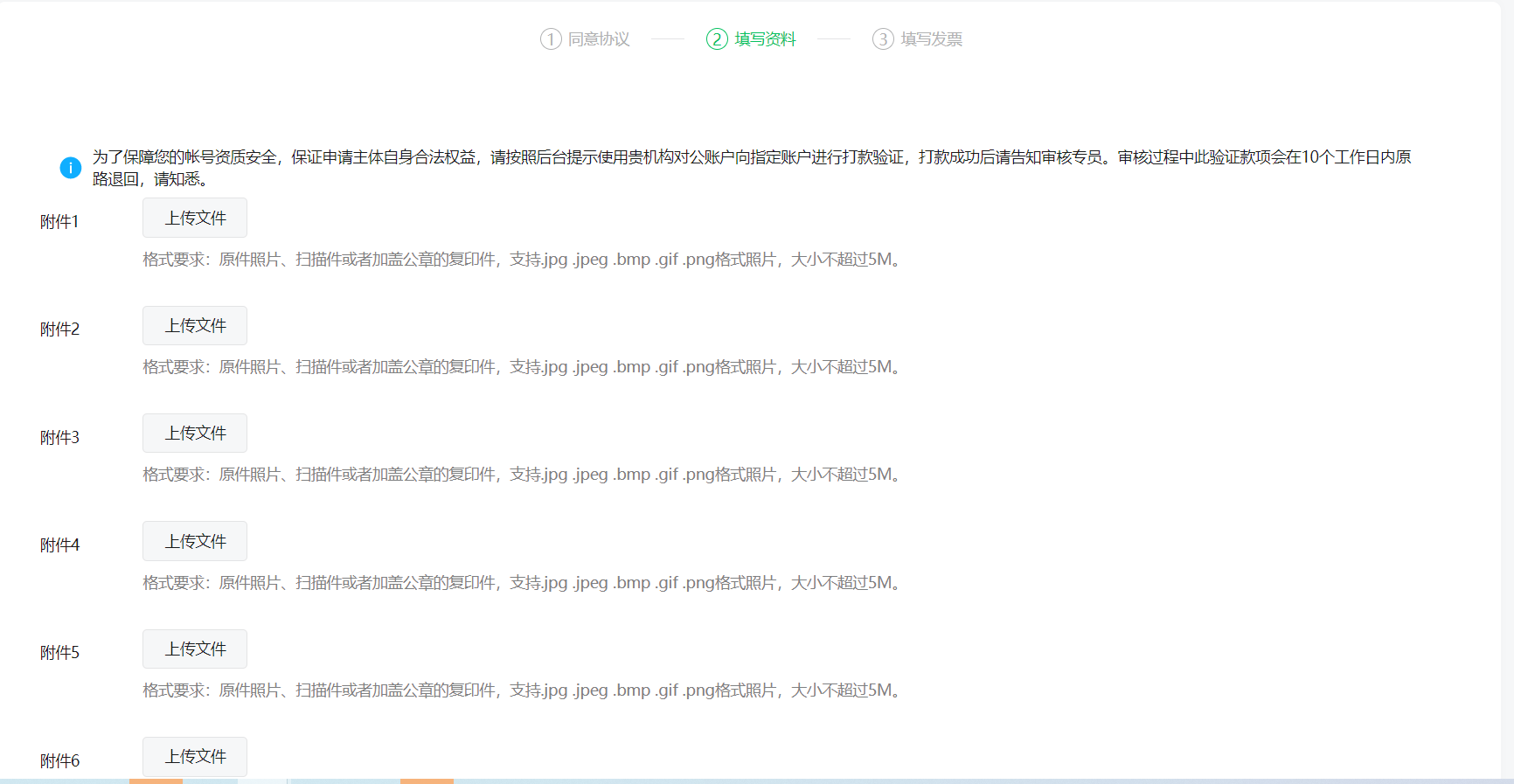Image resolution: width=1514 pixels, height=784 pixels.
Task: Click the format requirement text under 附件3
Action: click(525, 475)
